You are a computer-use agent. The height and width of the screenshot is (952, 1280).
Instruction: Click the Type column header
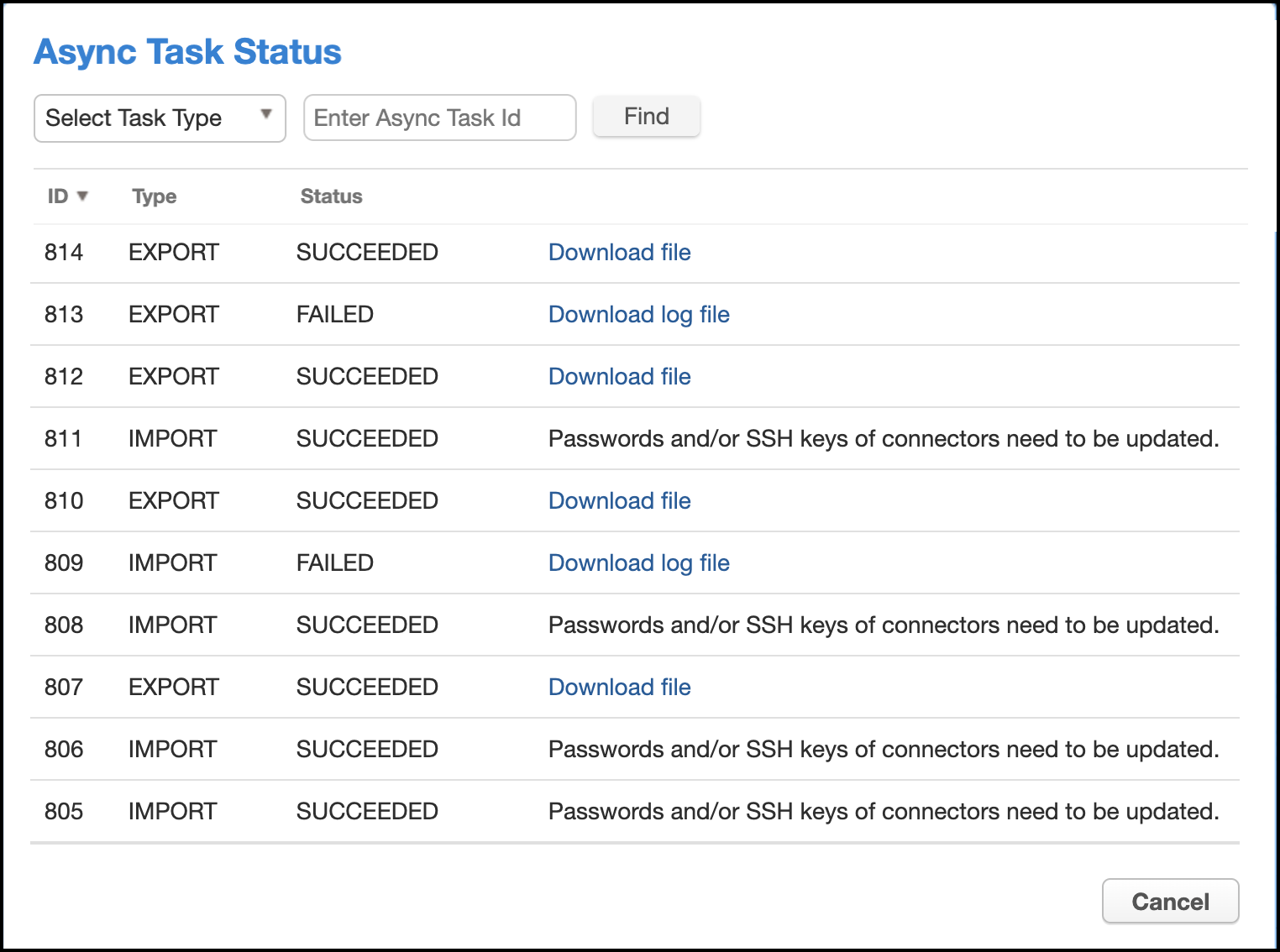[154, 196]
